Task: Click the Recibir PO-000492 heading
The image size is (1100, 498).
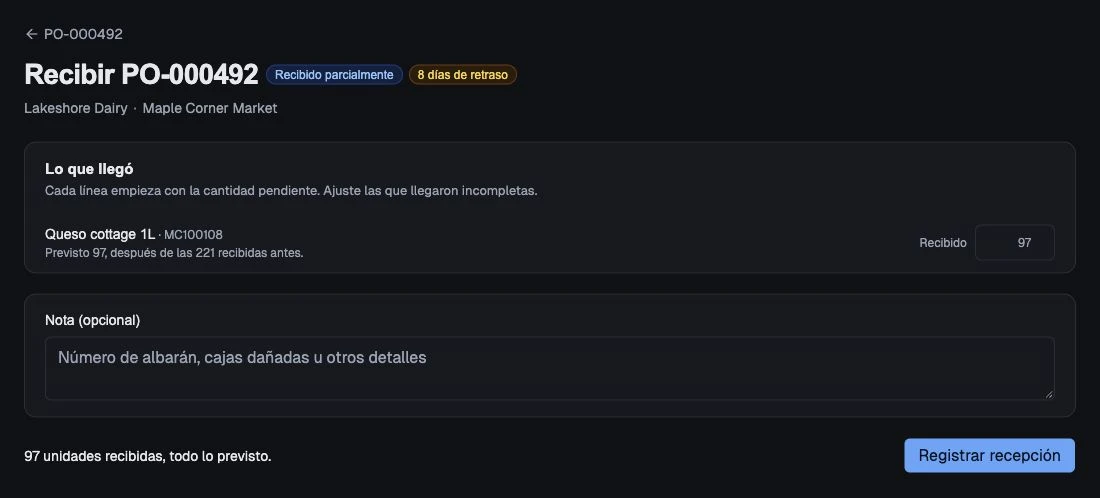Action: (142, 74)
